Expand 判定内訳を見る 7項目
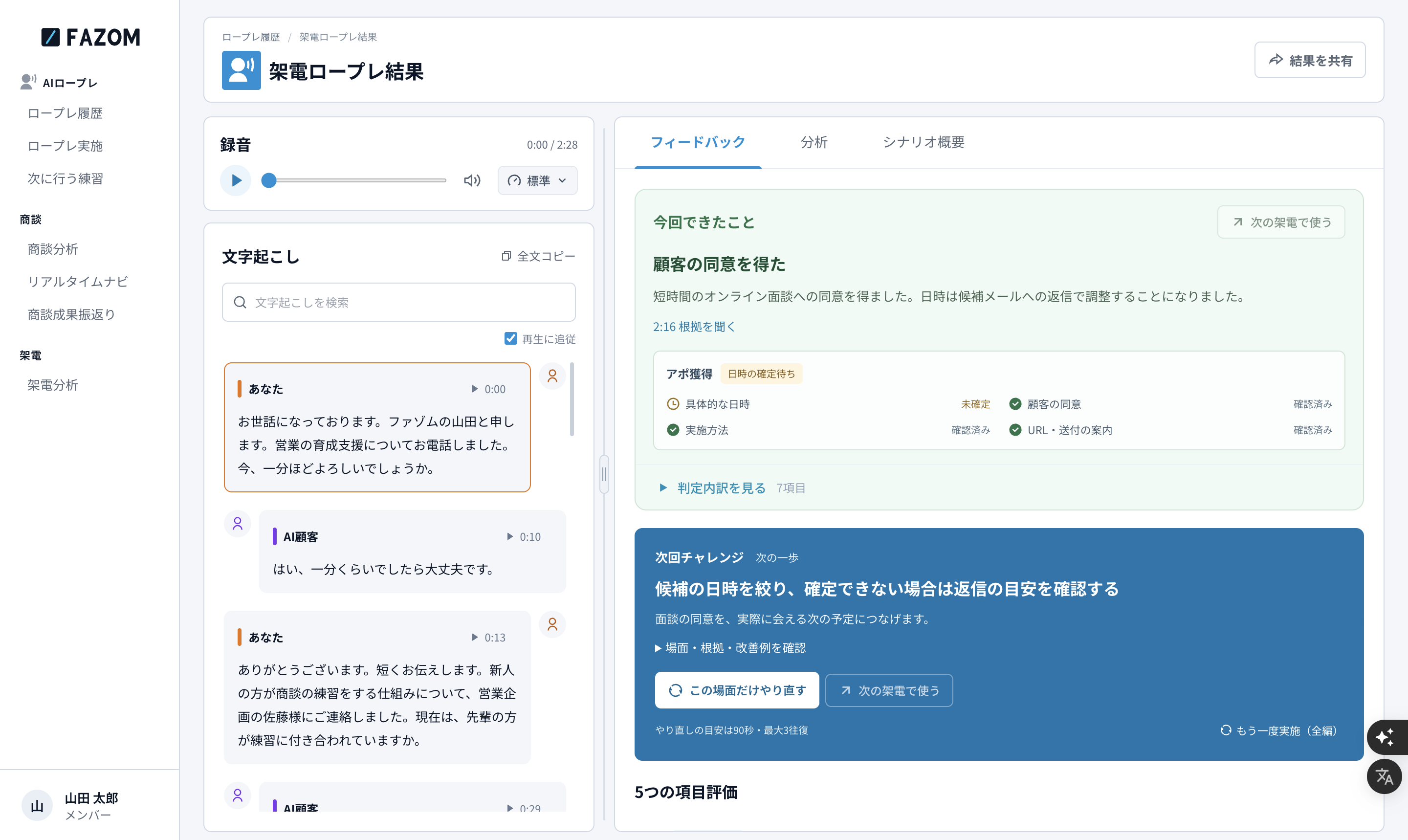1408x840 pixels. [x=732, y=487]
